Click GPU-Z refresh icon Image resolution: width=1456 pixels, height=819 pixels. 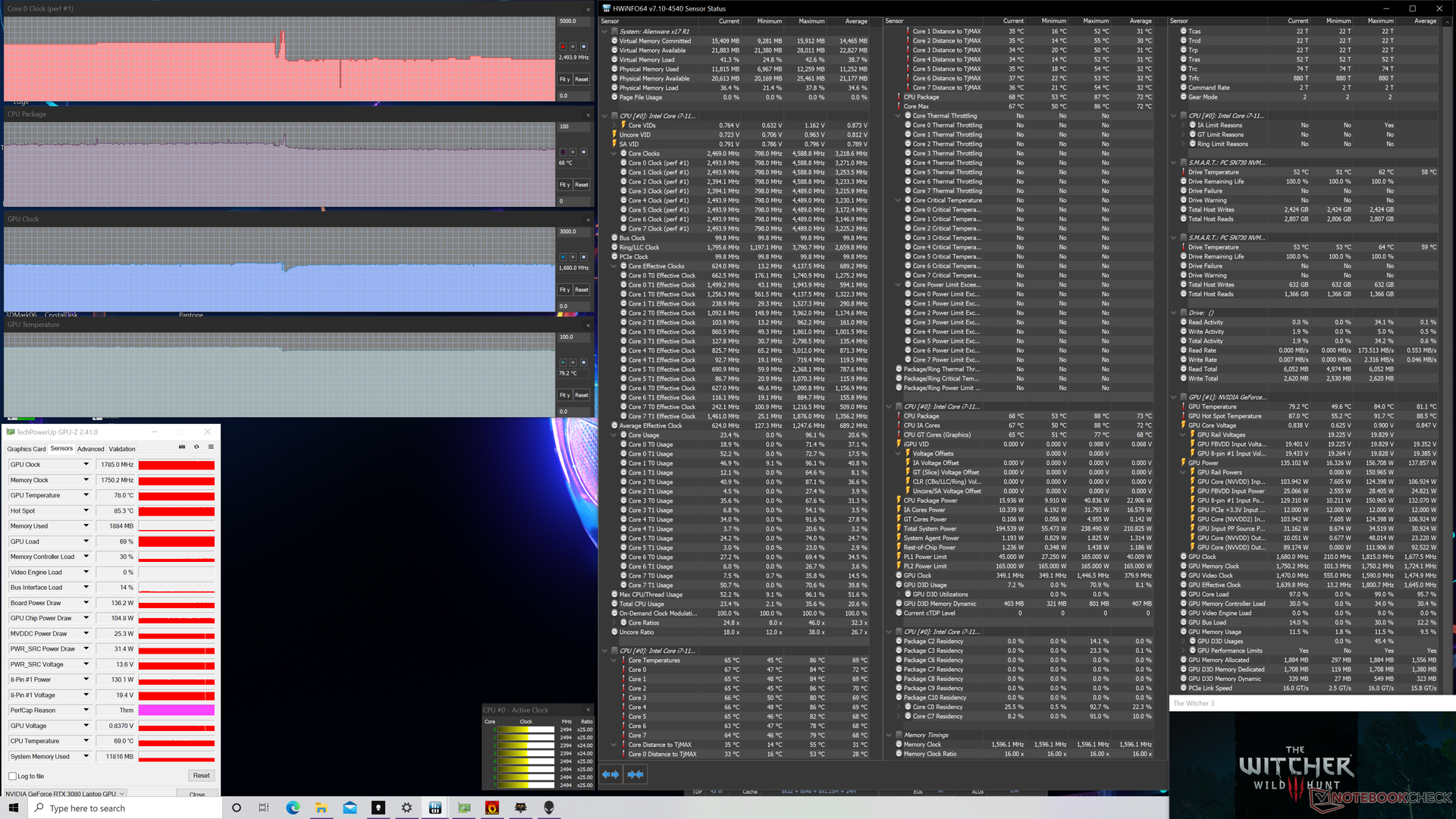pos(196,447)
